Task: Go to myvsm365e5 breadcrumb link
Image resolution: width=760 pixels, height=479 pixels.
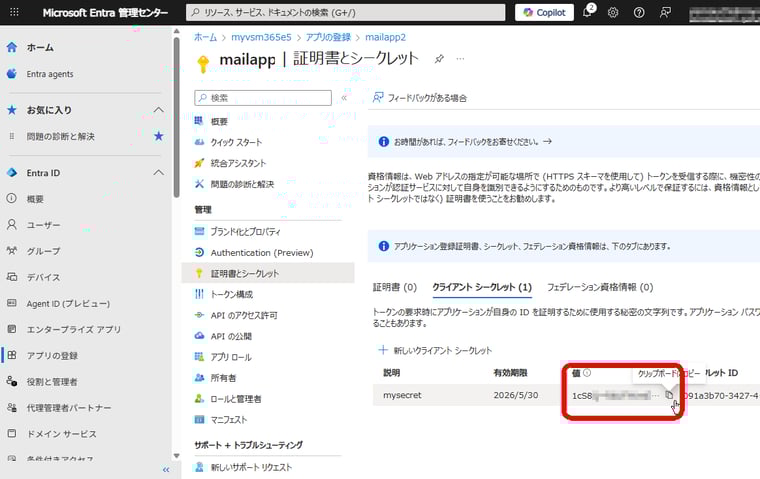Action: pos(261,37)
